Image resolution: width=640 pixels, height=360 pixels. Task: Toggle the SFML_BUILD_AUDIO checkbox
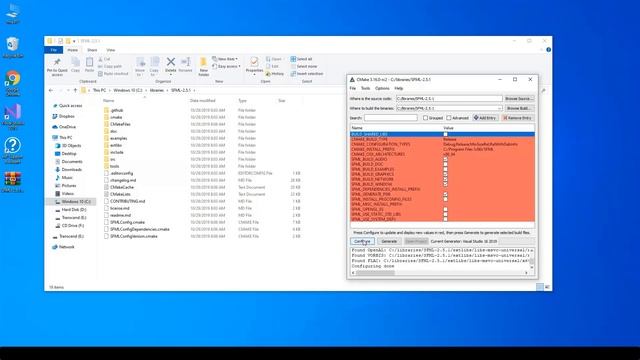point(445,159)
